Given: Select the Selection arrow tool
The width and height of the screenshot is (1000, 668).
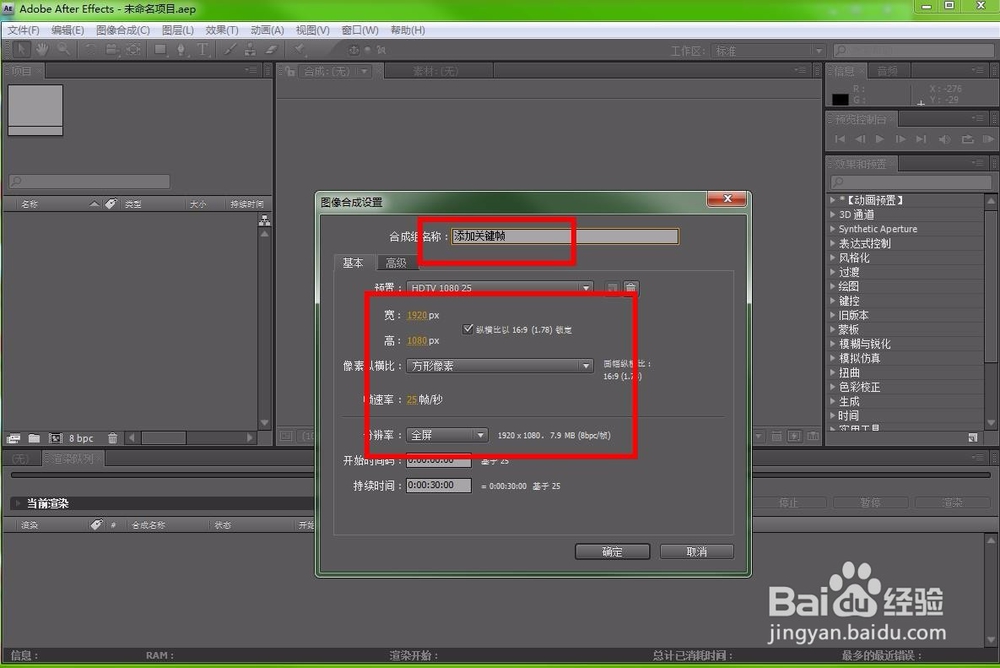Looking at the screenshot, I should pos(21,49).
